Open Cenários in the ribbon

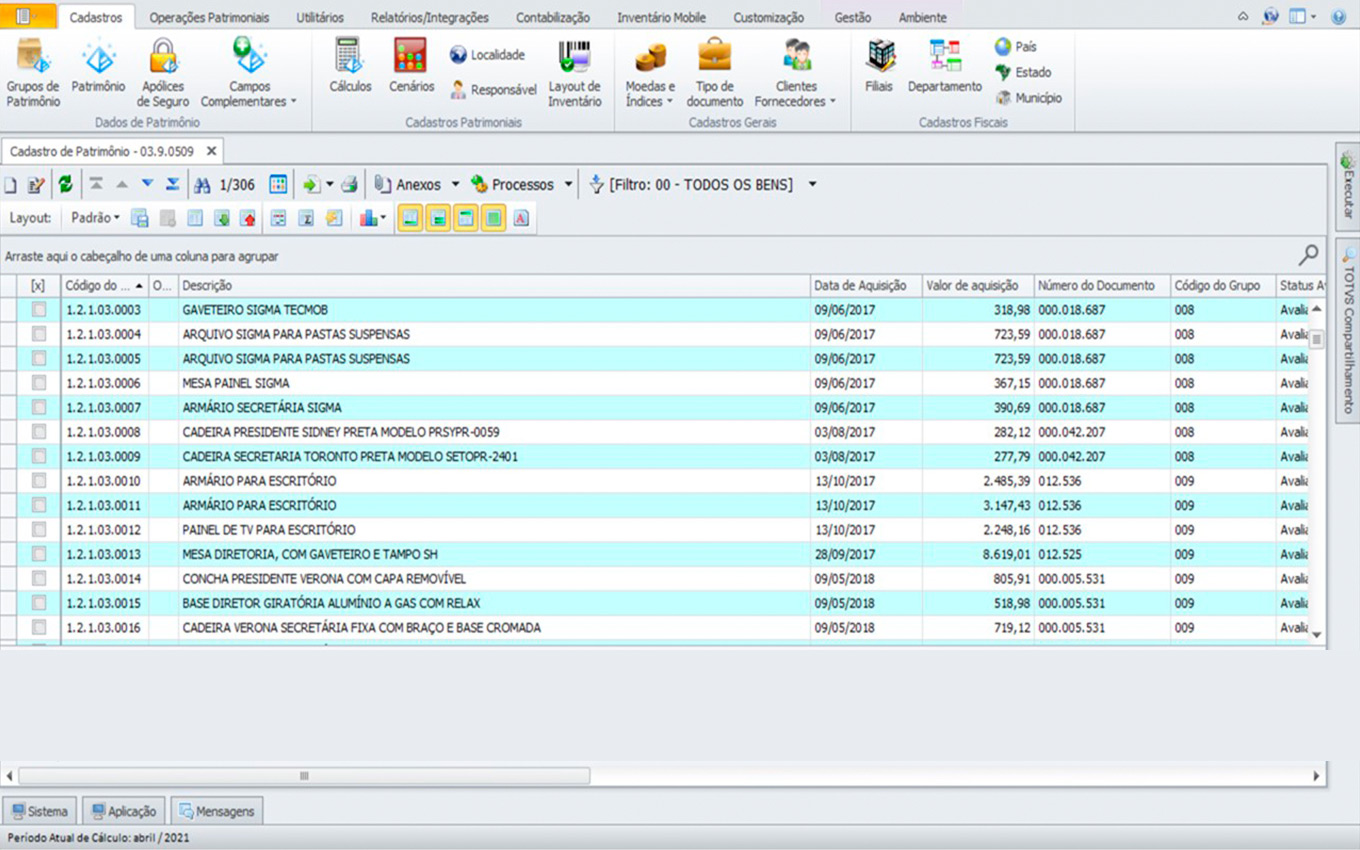pos(411,58)
